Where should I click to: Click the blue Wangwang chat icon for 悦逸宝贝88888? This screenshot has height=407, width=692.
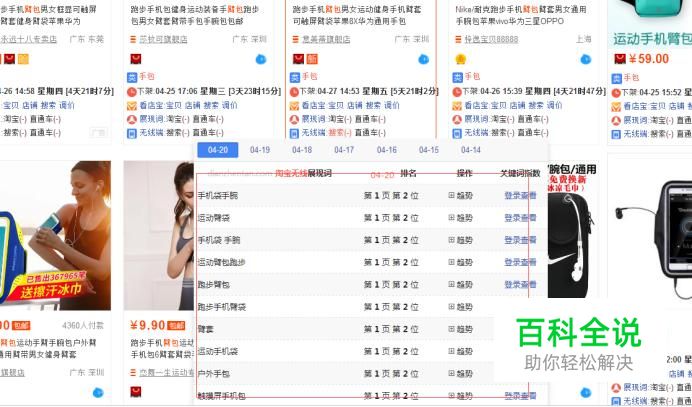[x=585, y=59]
